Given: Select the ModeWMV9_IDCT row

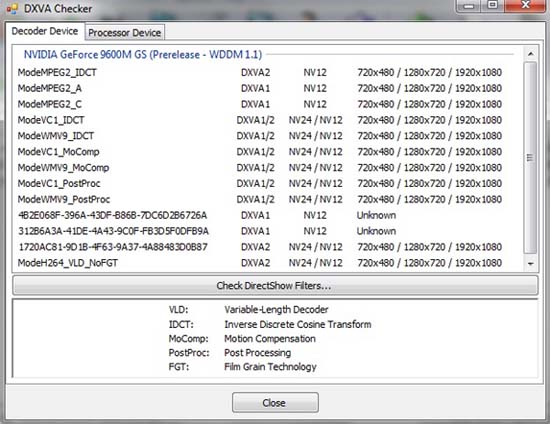Looking at the screenshot, I should (x=260, y=136).
